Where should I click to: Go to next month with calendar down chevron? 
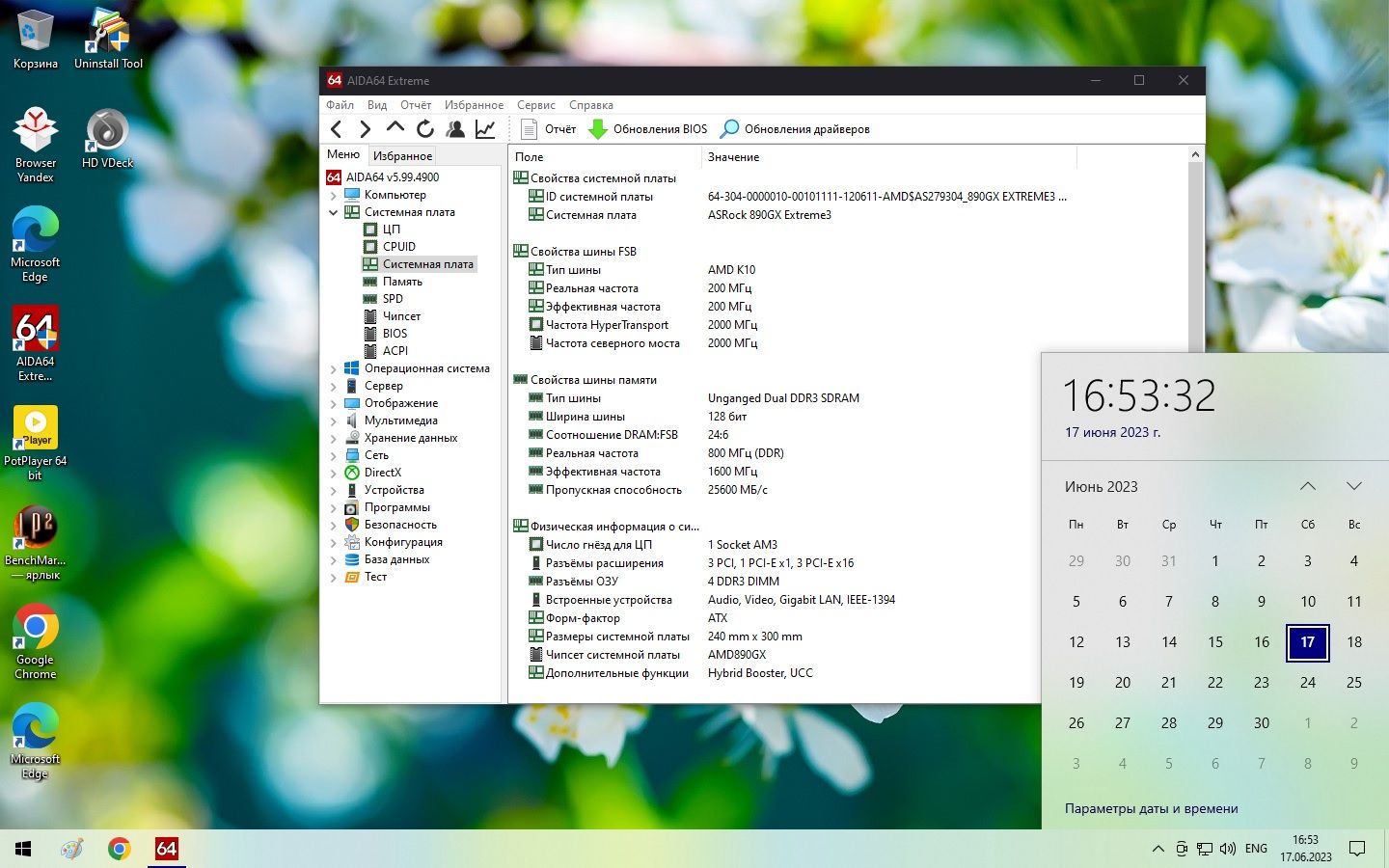(1354, 486)
